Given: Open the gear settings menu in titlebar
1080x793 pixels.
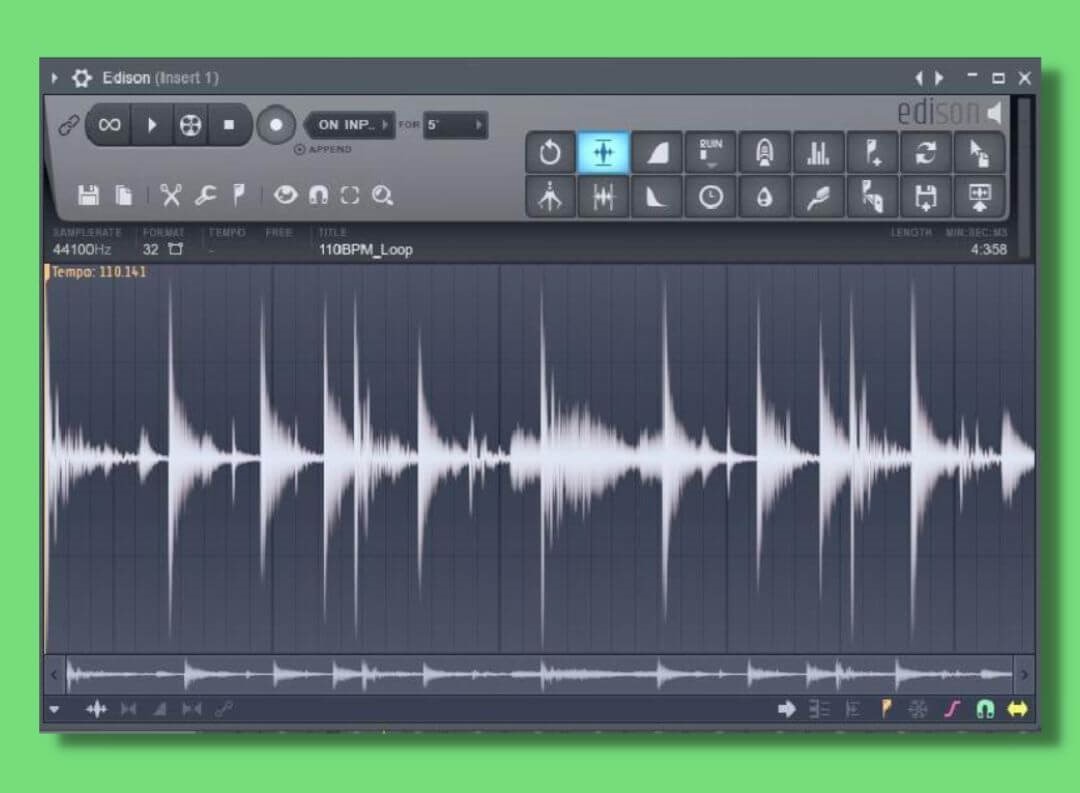Looking at the screenshot, I should [x=81, y=78].
